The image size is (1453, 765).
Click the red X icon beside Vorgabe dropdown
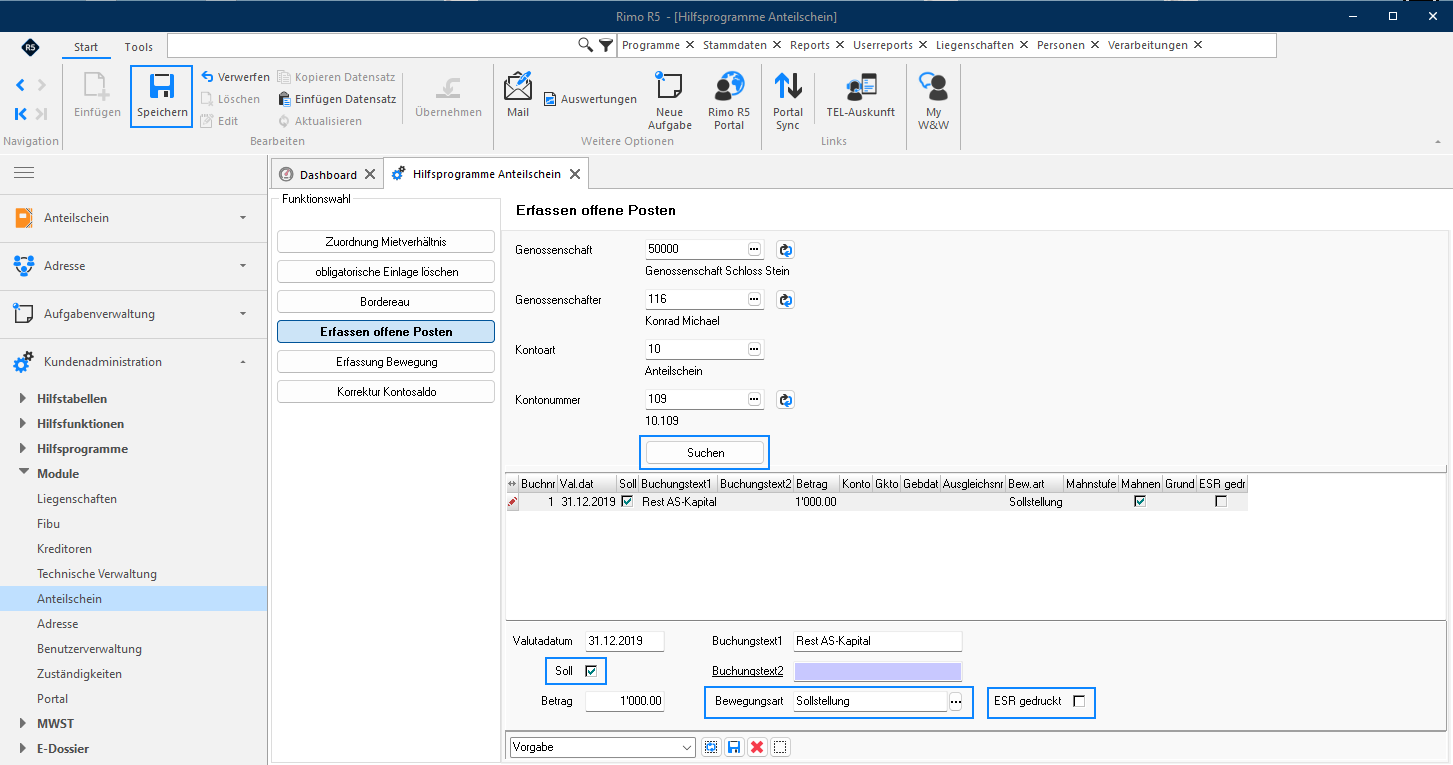(757, 747)
